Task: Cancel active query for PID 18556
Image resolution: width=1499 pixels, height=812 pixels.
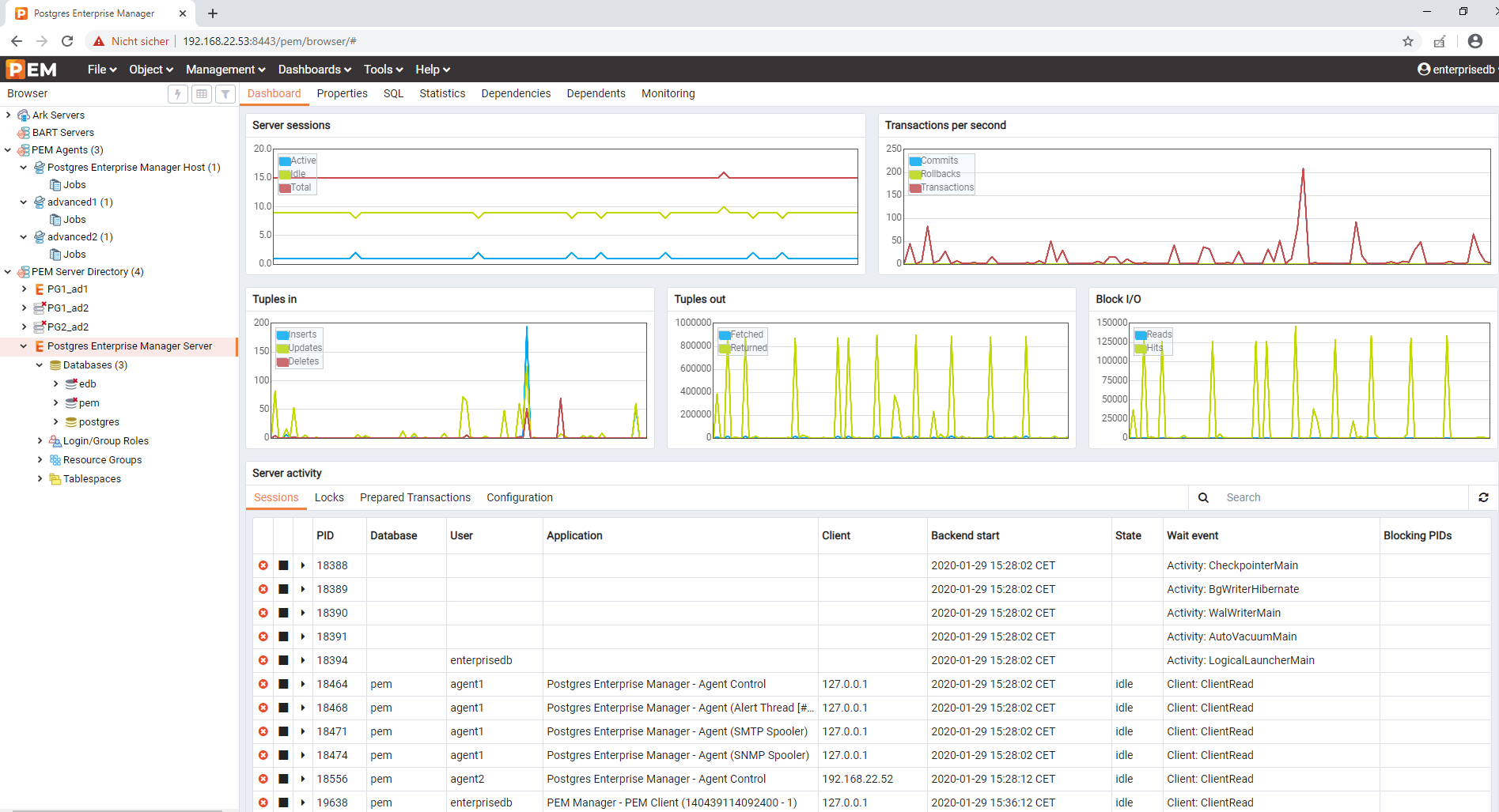Action: tap(283, 779)
